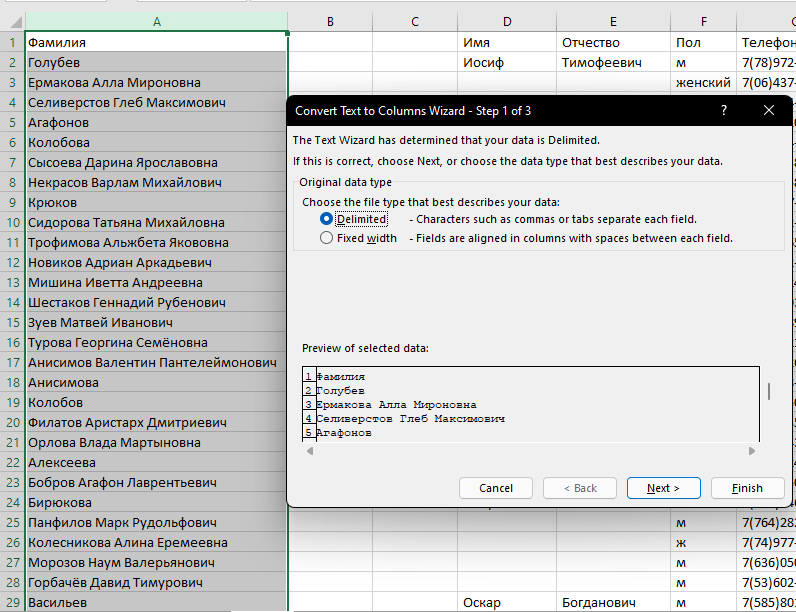Select column E header
The width and height of the screenshot is (796, 612).
(613, 22)
